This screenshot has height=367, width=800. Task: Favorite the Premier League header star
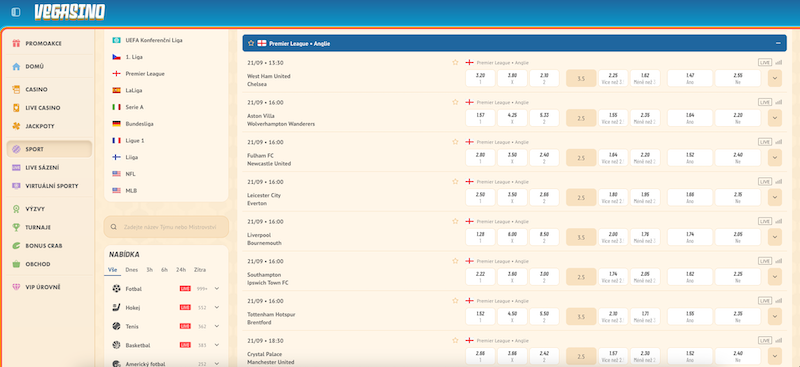coord(251,44)
